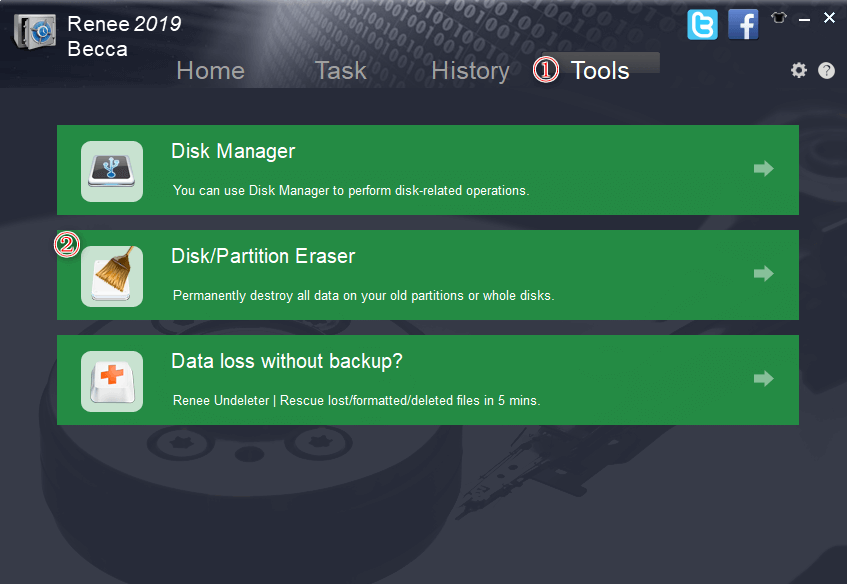Click the arrow beside Data loss without backup
This screenshot has height=584, width=847.
(764, 379)
